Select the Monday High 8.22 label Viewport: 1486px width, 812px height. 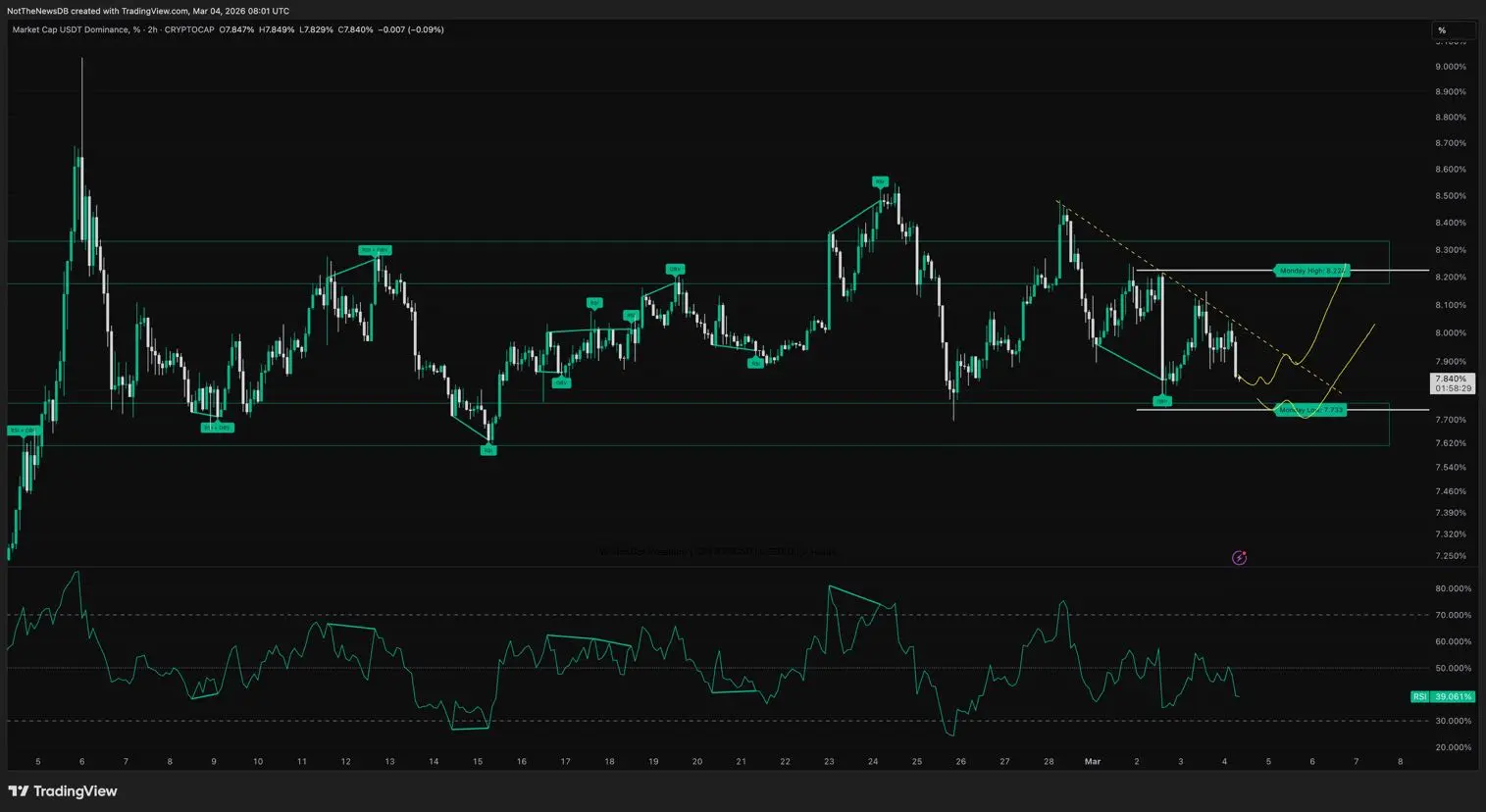[1312, 271]
